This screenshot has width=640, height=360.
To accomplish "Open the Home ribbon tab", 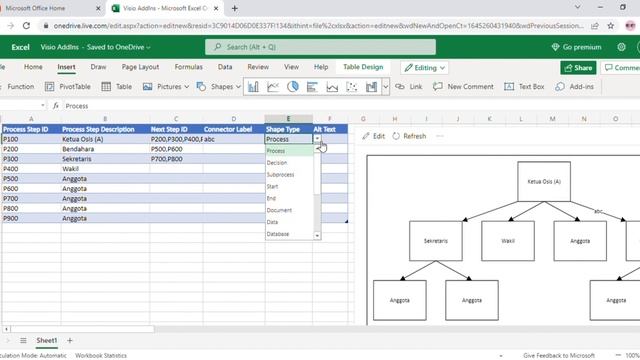I will 33,67.
